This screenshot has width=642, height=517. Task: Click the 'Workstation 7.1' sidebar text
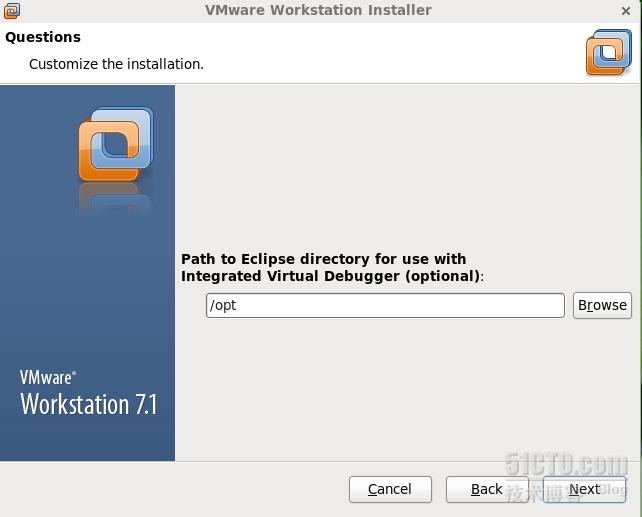point(89,404)
